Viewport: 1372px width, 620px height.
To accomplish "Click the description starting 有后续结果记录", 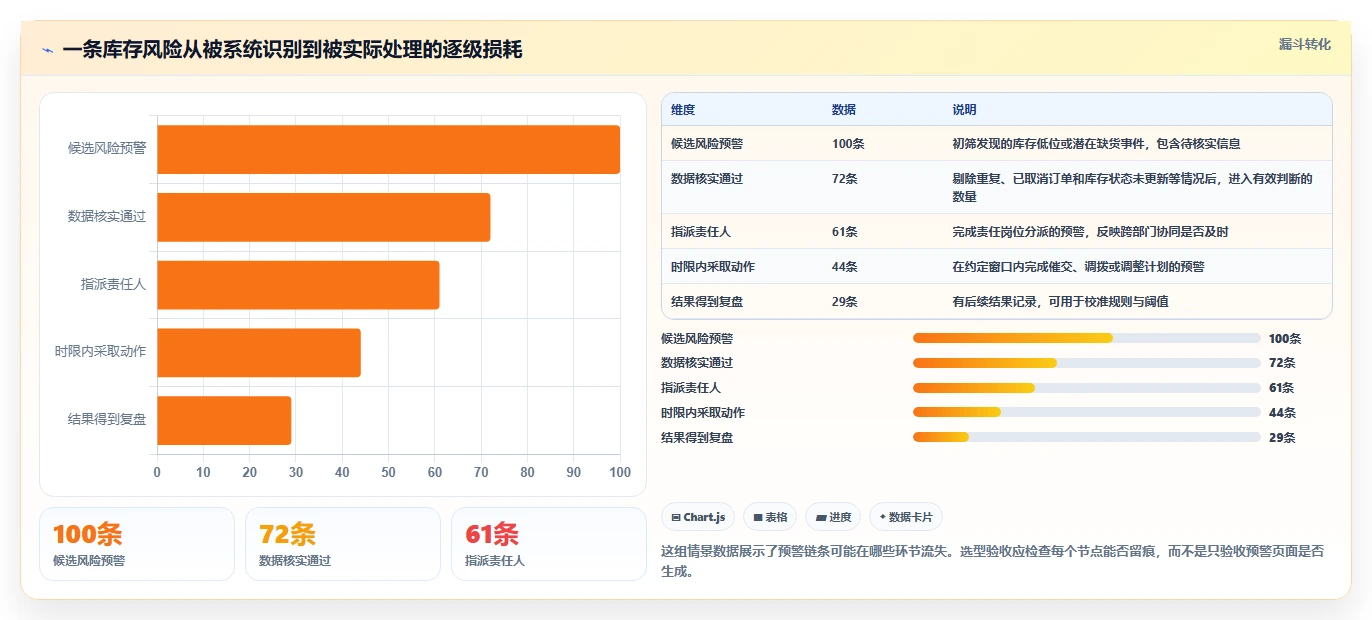I will pos(1060,302).
